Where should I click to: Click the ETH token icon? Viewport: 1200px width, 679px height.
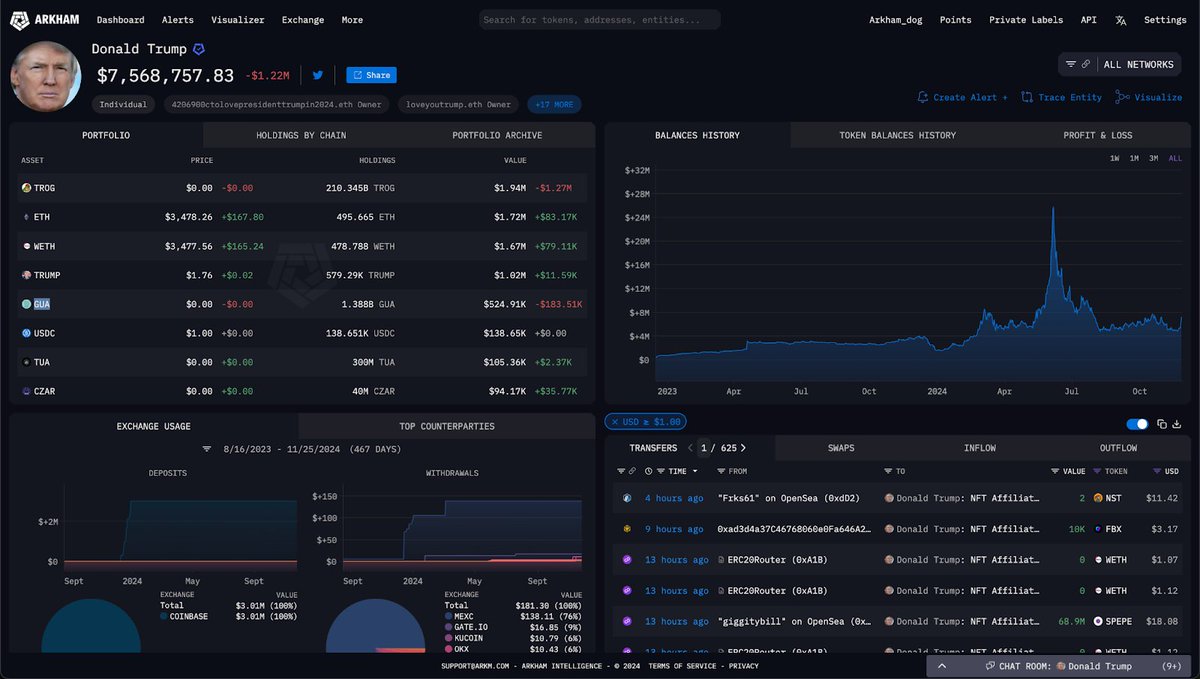pos(26,216)
